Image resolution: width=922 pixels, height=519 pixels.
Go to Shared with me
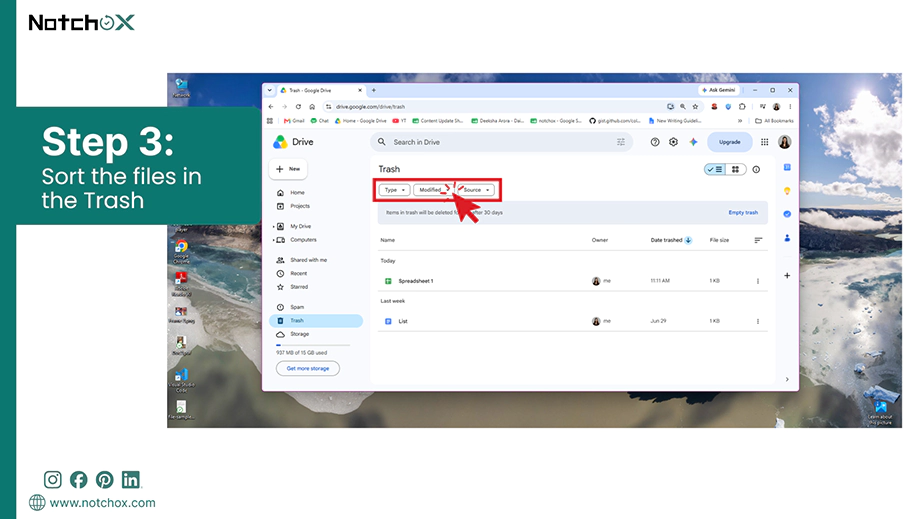click(x=308, y=260)
